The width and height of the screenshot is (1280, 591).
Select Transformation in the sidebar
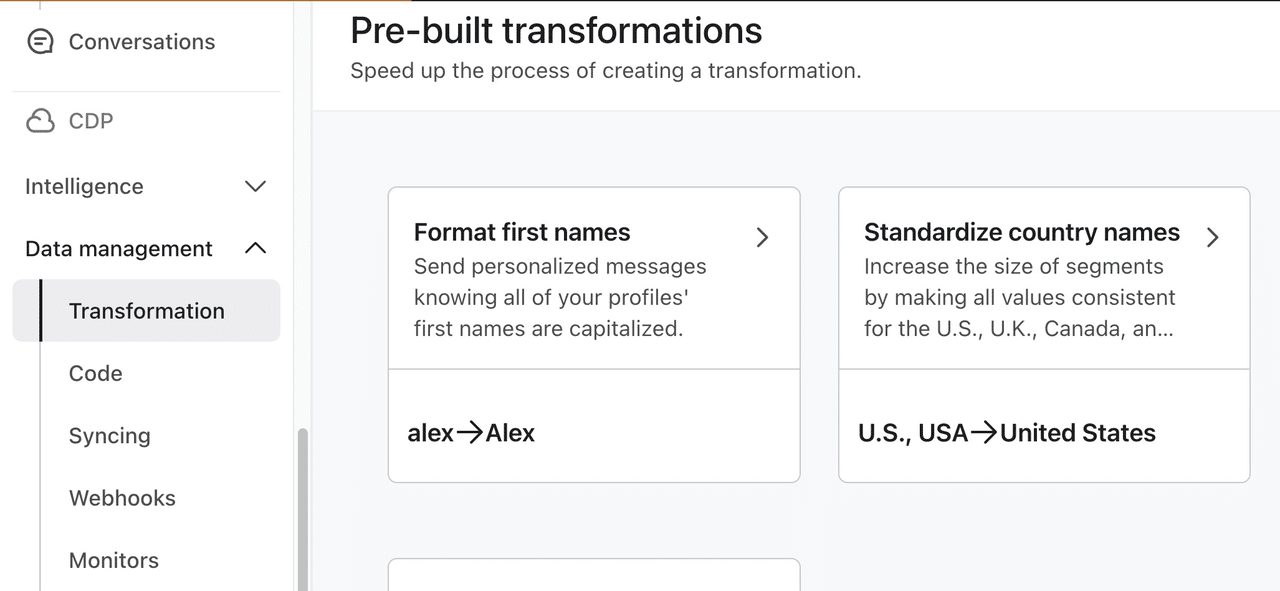click(x=146, y=311)
